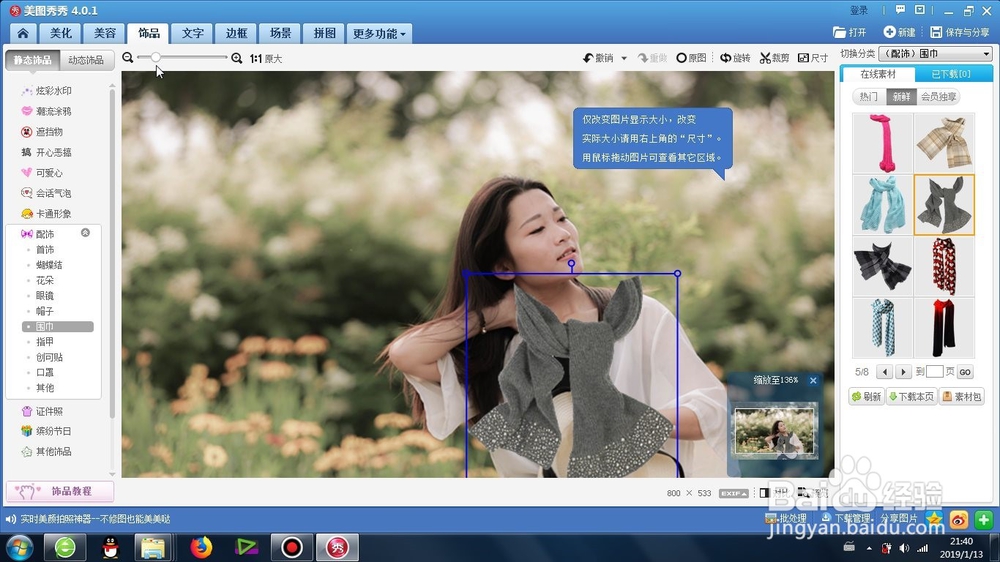1000x562 pixels.
Task: Open the 拼图 tab
Action: (x=324, y=33)
